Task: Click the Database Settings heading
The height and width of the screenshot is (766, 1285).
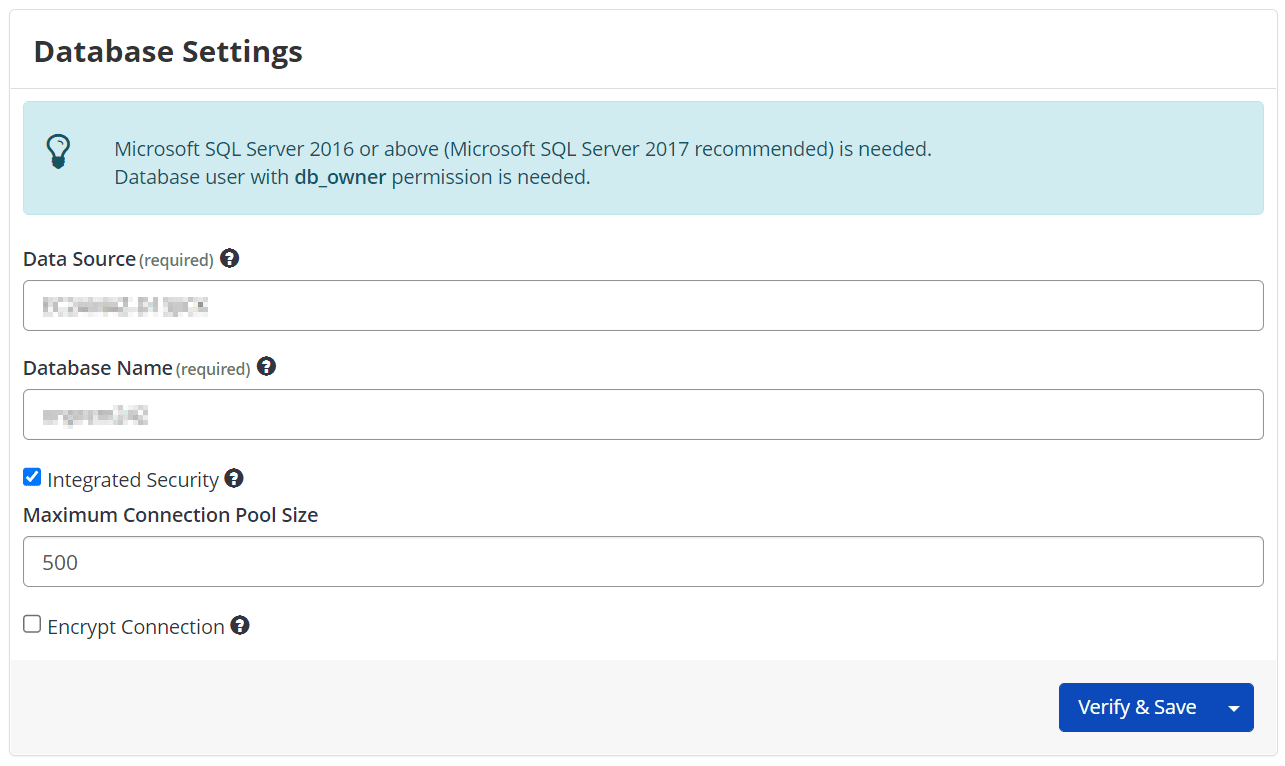Action: (167, 51)
